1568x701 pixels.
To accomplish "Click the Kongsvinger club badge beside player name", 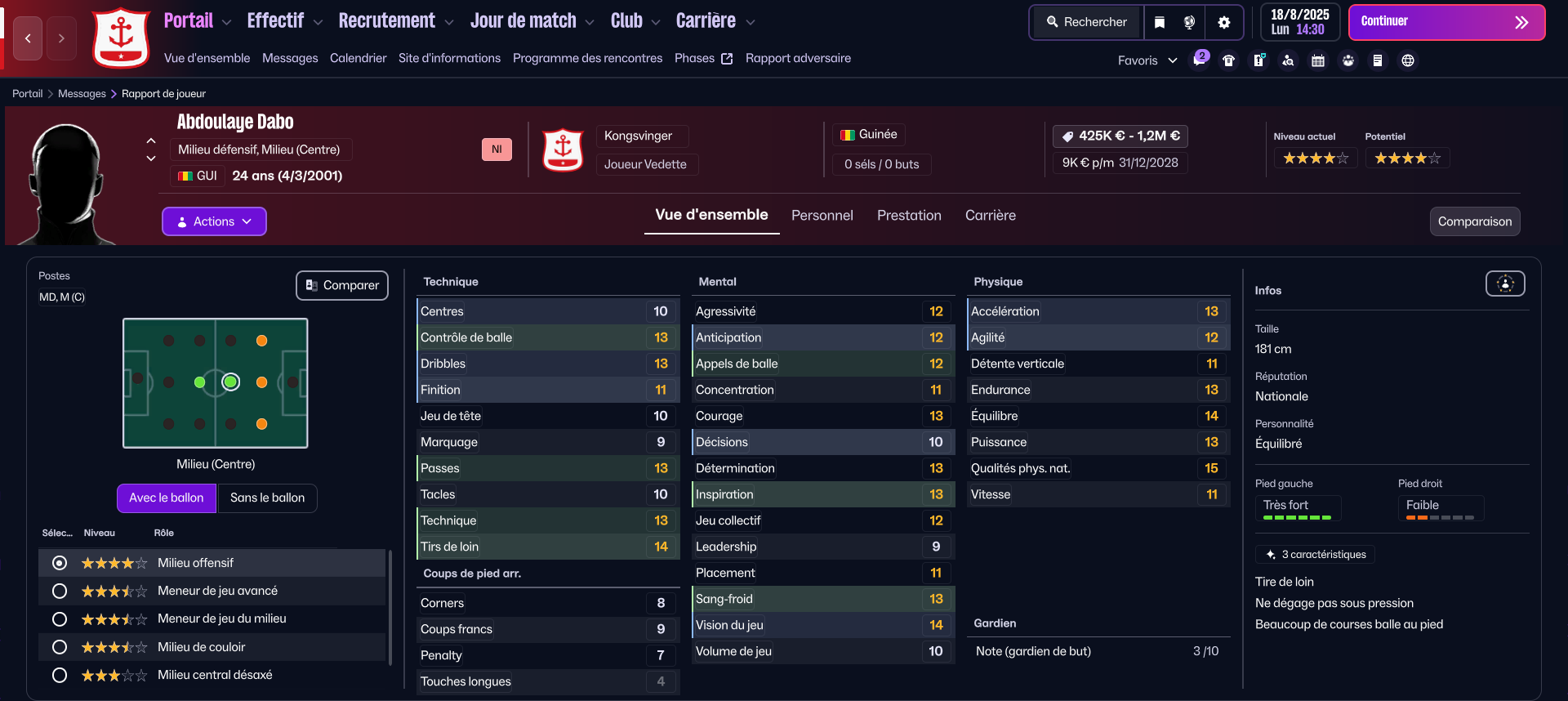I will click(x=563, y=150).
